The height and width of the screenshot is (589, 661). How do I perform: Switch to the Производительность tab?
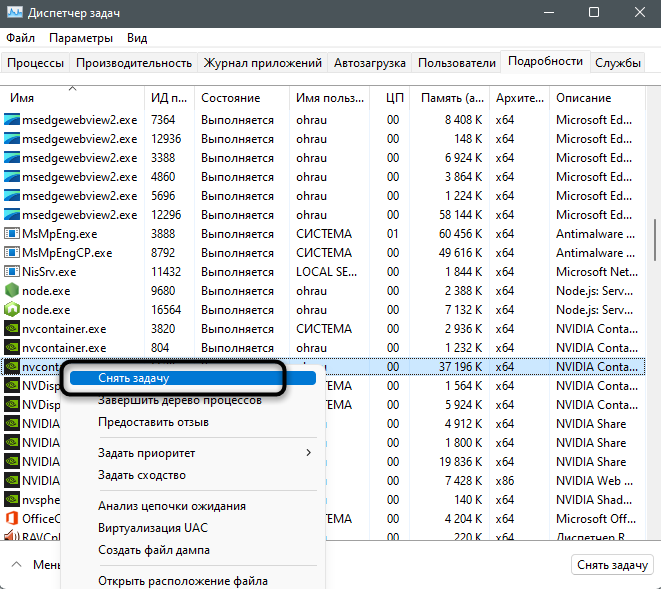coord(134,63)
